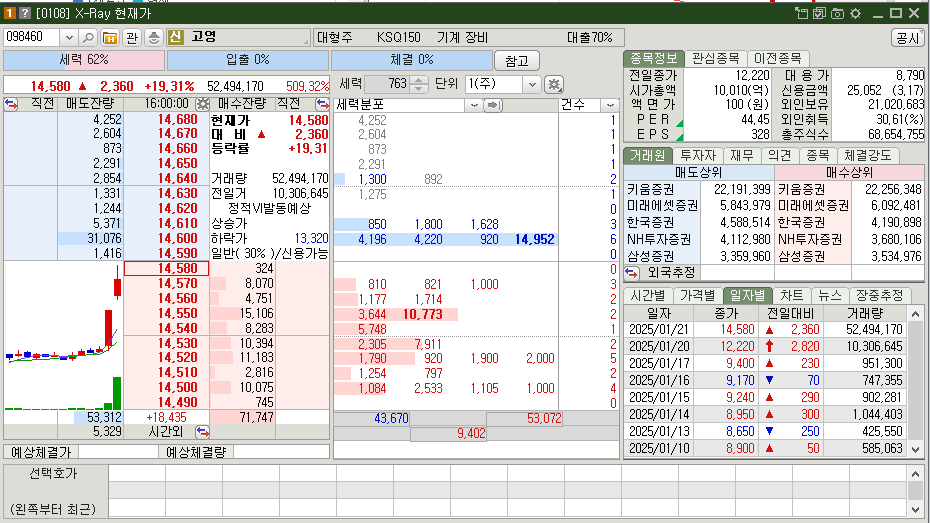Click the 공시 button

[907, 38]
